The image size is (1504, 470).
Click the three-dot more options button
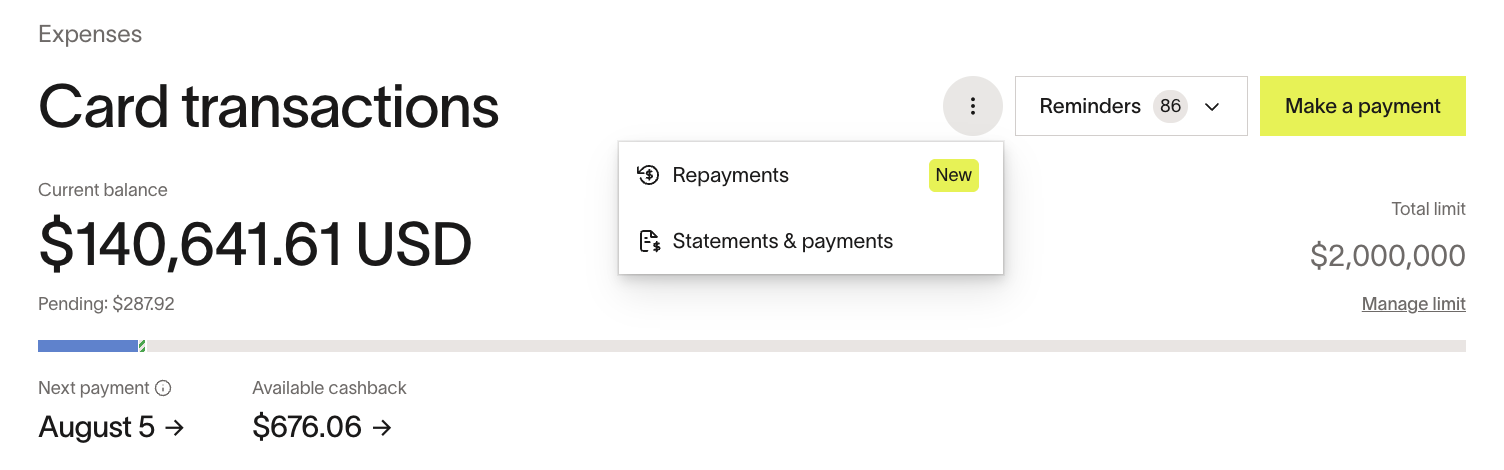972,106
